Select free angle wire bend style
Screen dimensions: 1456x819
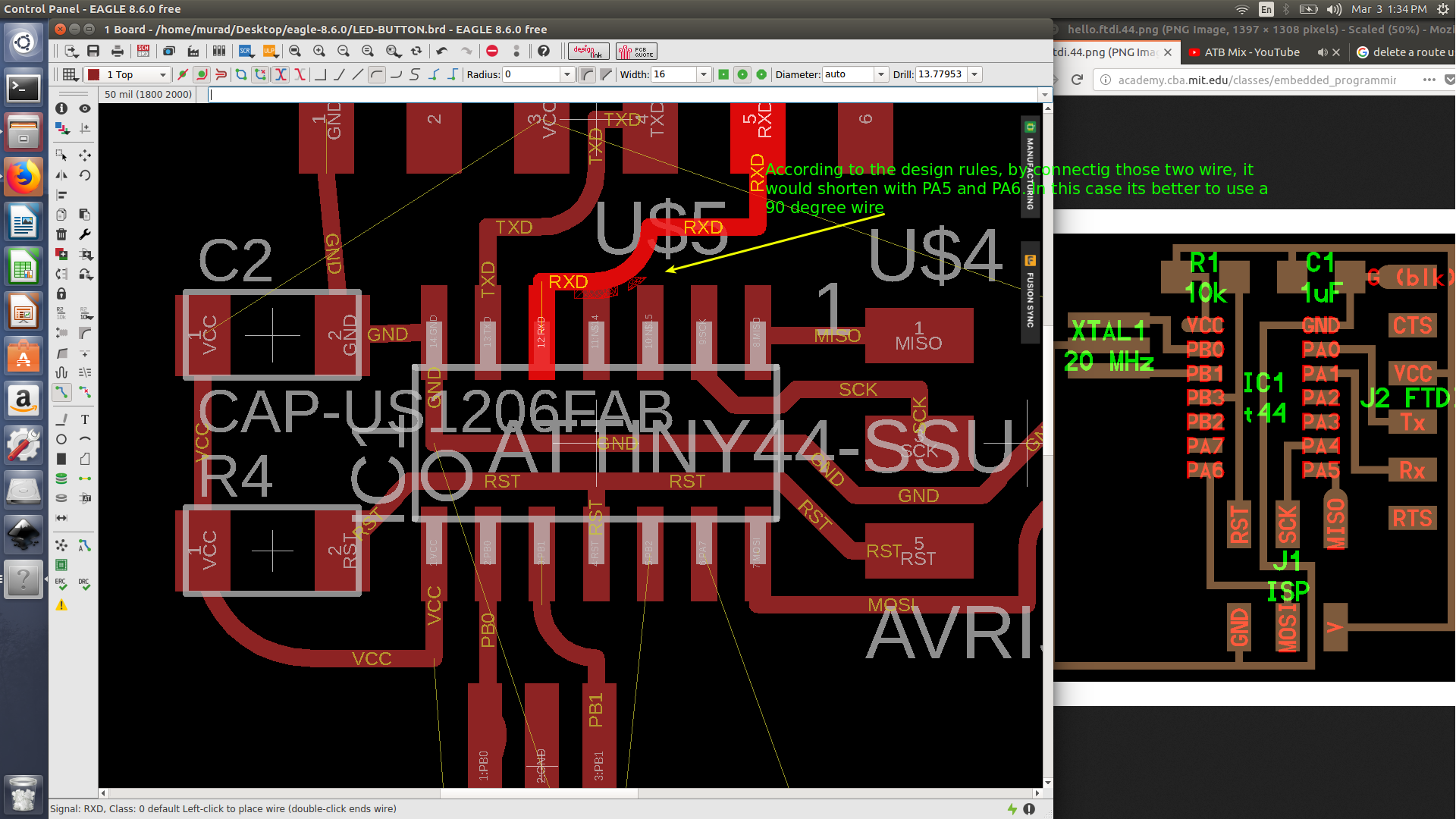pyautogui.click(x=358, y=74)
